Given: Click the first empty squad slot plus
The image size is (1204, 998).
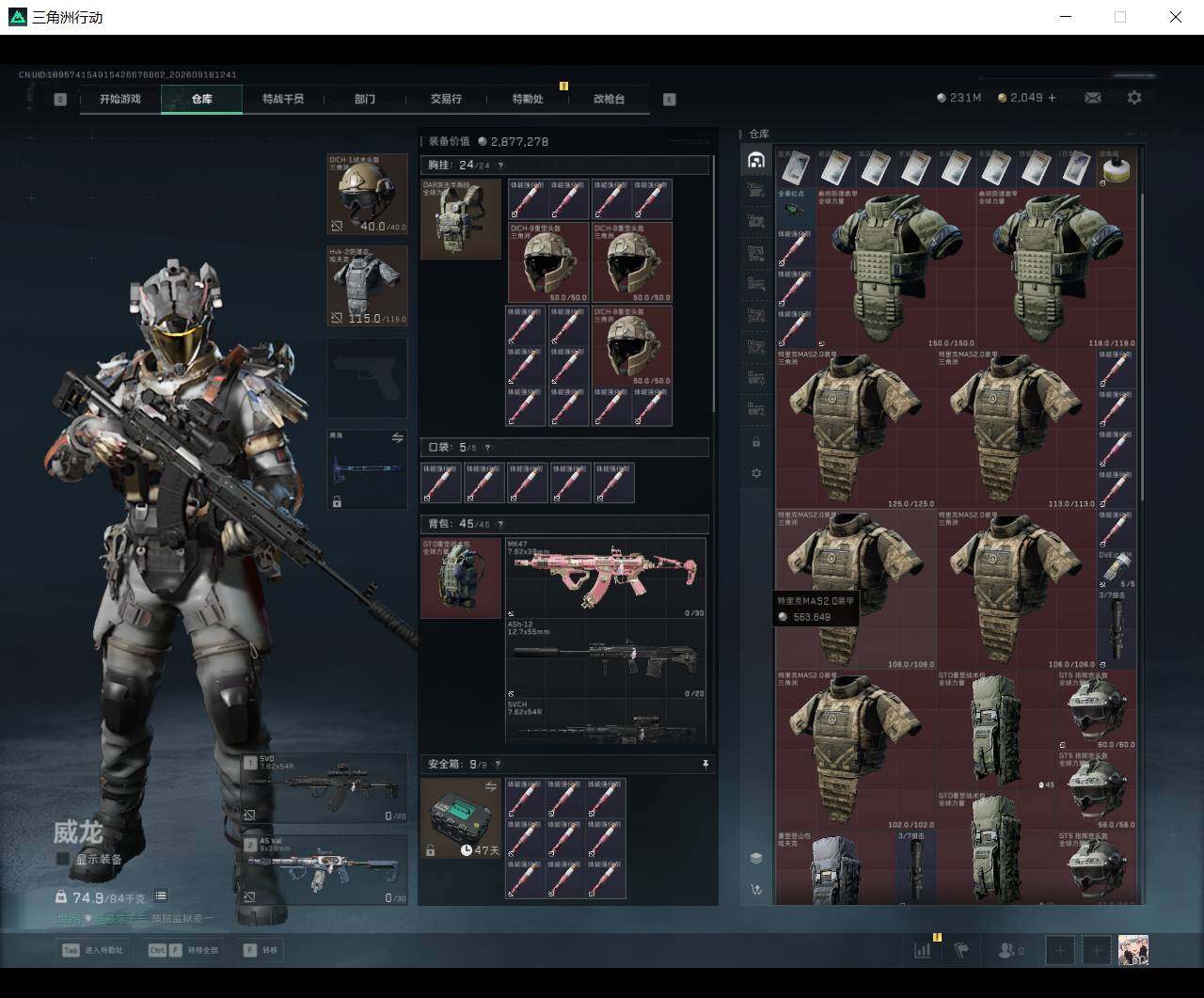Looking at the screenshot, I should (x=1059, y=951).
